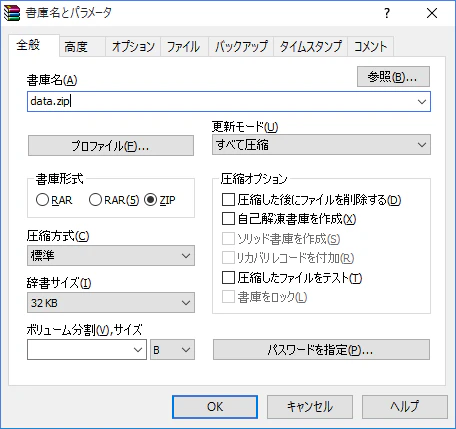The height and width of the screenshot is (429, 456).
Task: Click the 書庫をロック checkbox
Action: tap(228, 297)
